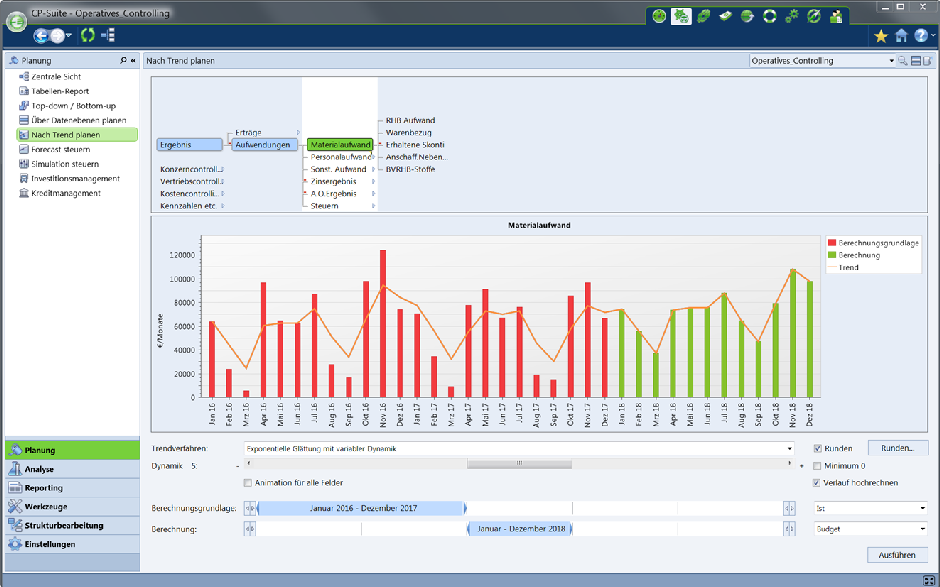The image size is (940, 587).
Task: Open Investitionsmanagement in sidebar
Action: [x=76, y=179]
